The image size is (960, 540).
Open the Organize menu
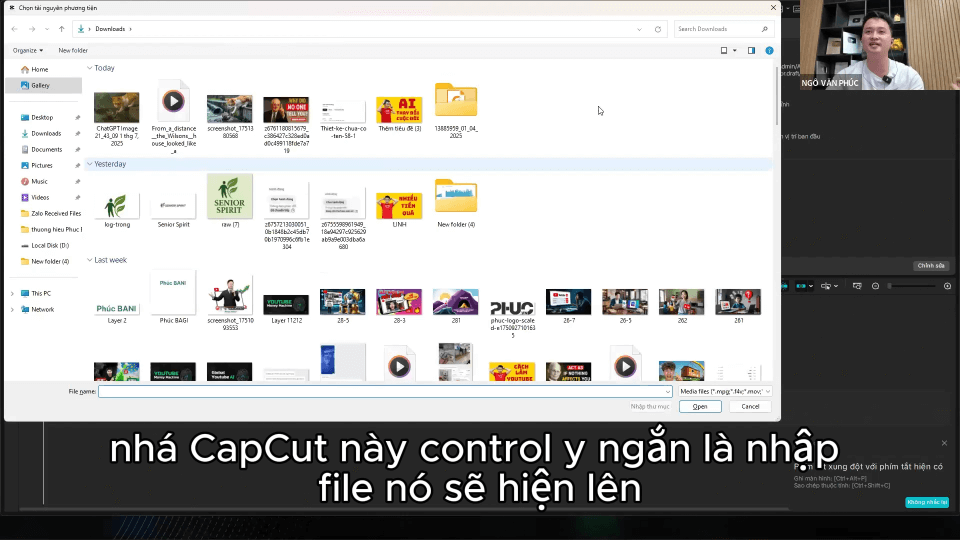(x=28, y=50)
